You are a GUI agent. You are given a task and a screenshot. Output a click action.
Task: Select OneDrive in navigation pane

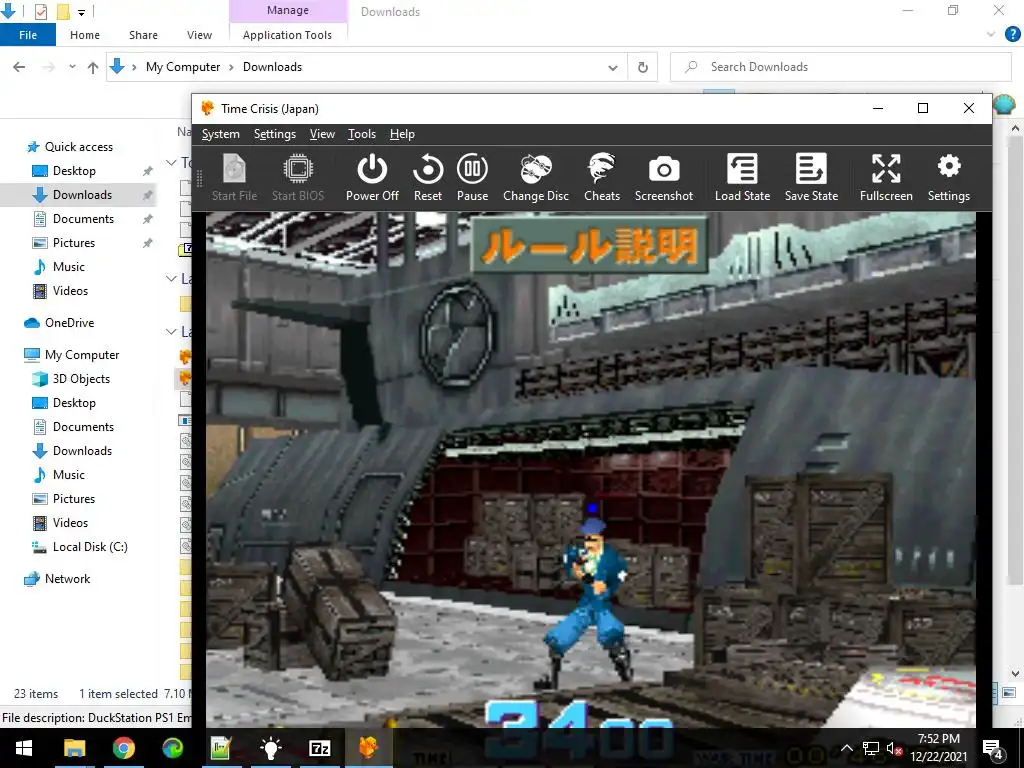point(69,323)
